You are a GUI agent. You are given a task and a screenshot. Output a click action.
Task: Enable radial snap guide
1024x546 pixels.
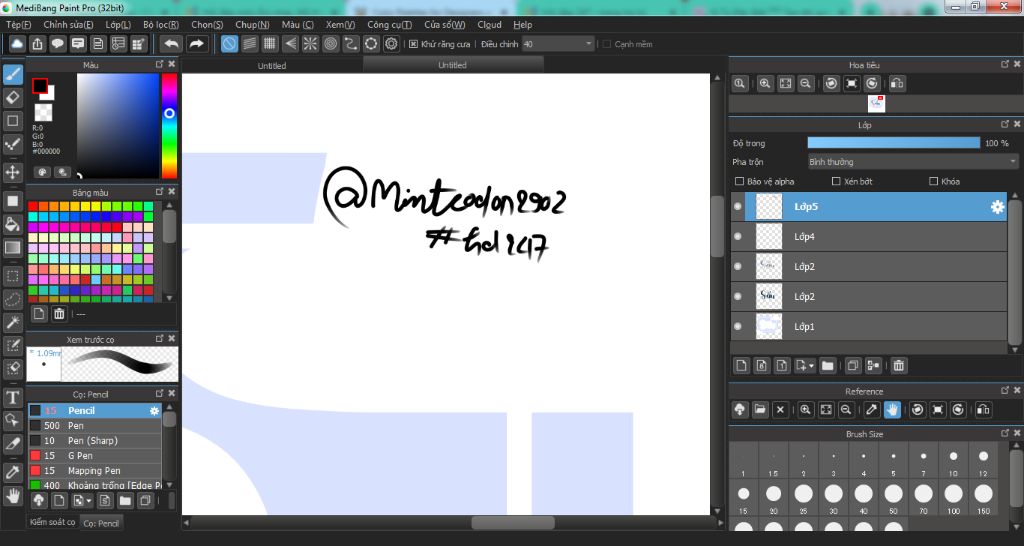click(310, 44)
